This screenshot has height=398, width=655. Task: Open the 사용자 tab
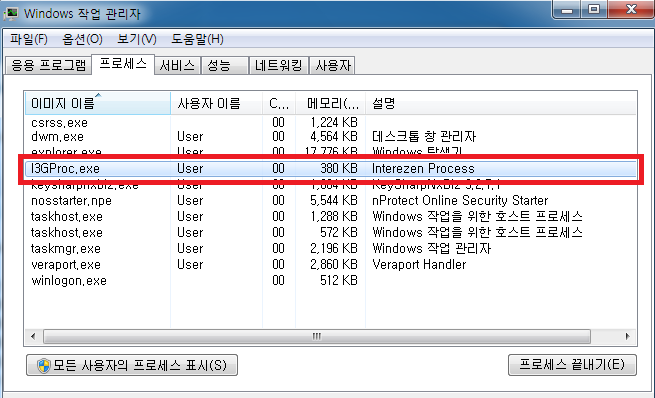[333, 65]
